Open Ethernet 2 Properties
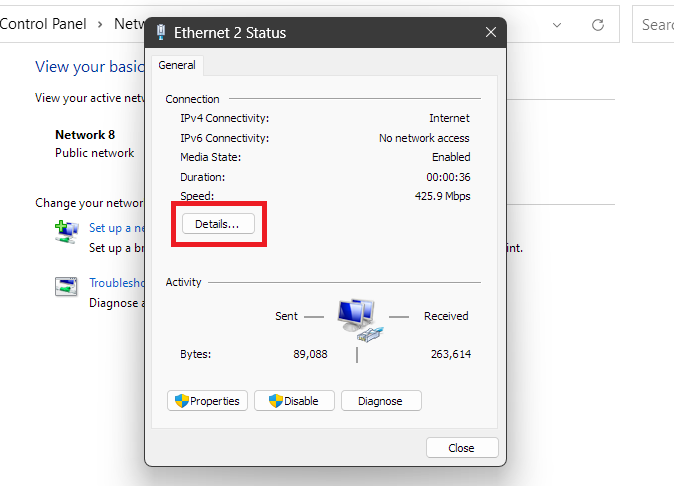Viewport: 674px width, 486px height. 208,401
